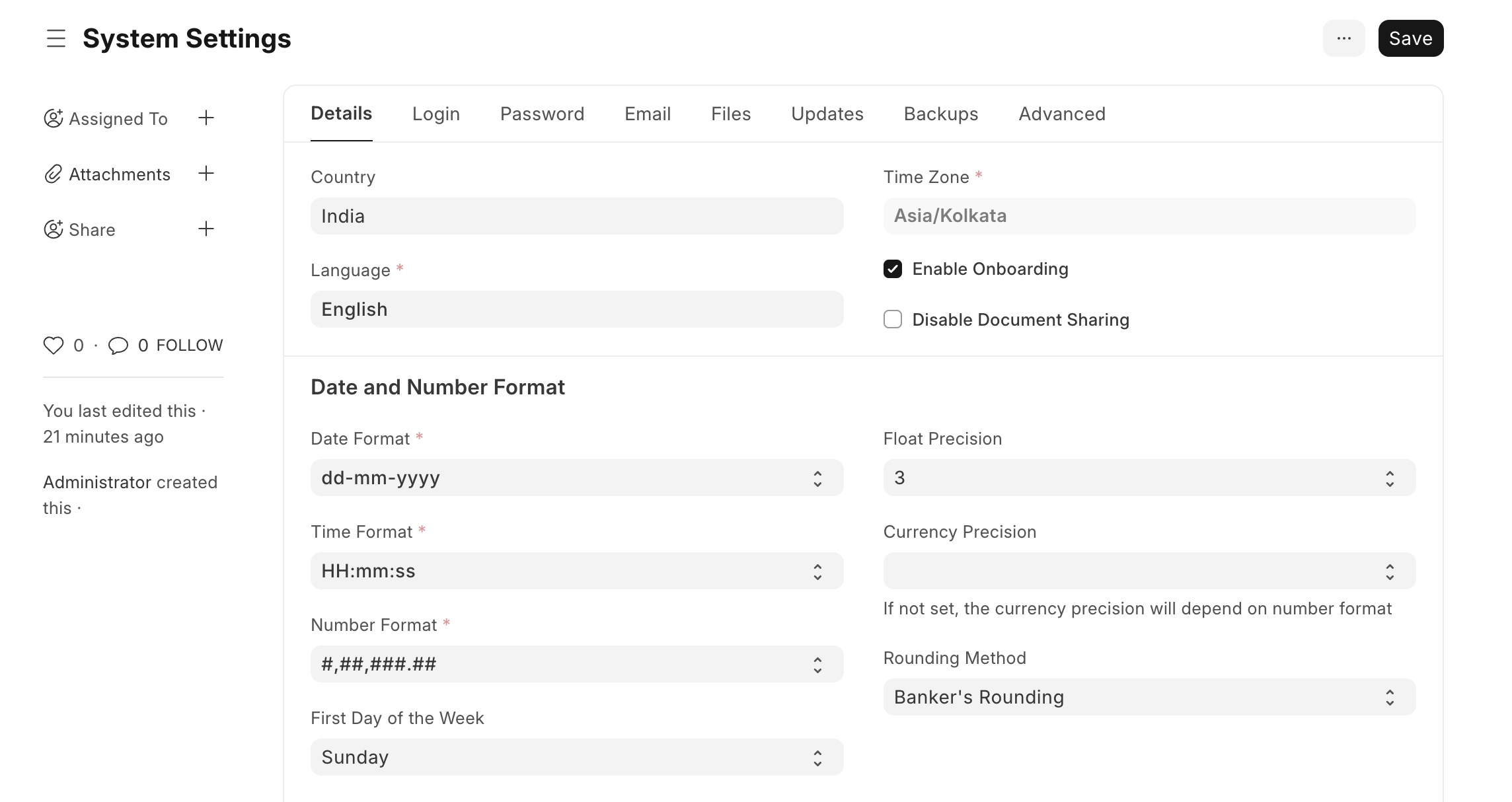
Task: Share document using the plus beside Share
Action: pyautogui.click(x=206, y=229)
